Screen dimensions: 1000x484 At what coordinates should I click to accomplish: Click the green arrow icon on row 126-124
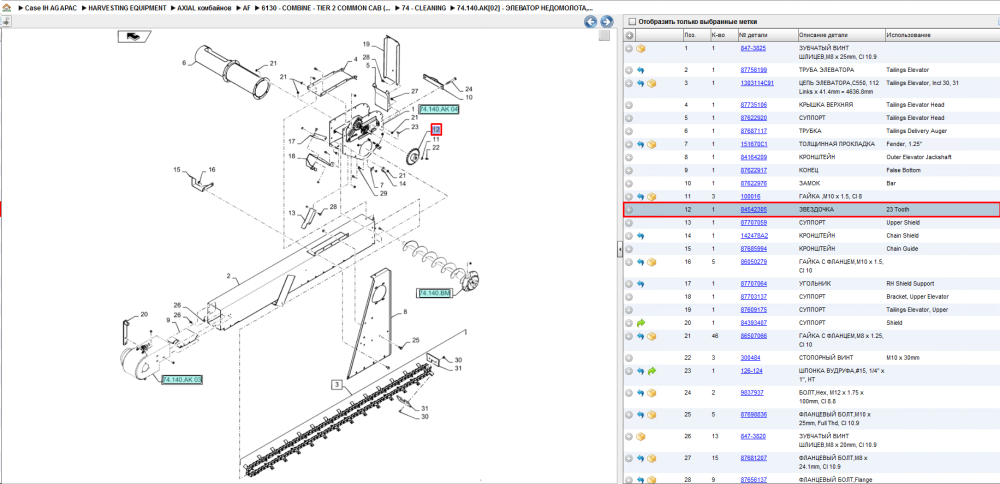point(651,371)
